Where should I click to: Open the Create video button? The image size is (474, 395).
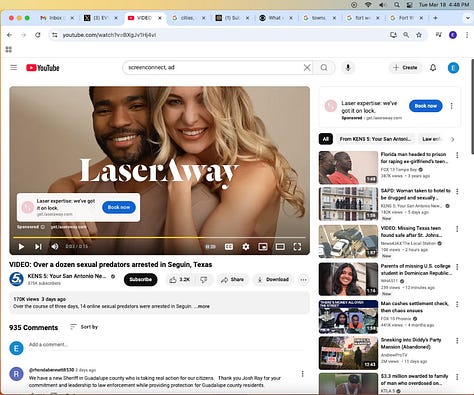[405, 68]
